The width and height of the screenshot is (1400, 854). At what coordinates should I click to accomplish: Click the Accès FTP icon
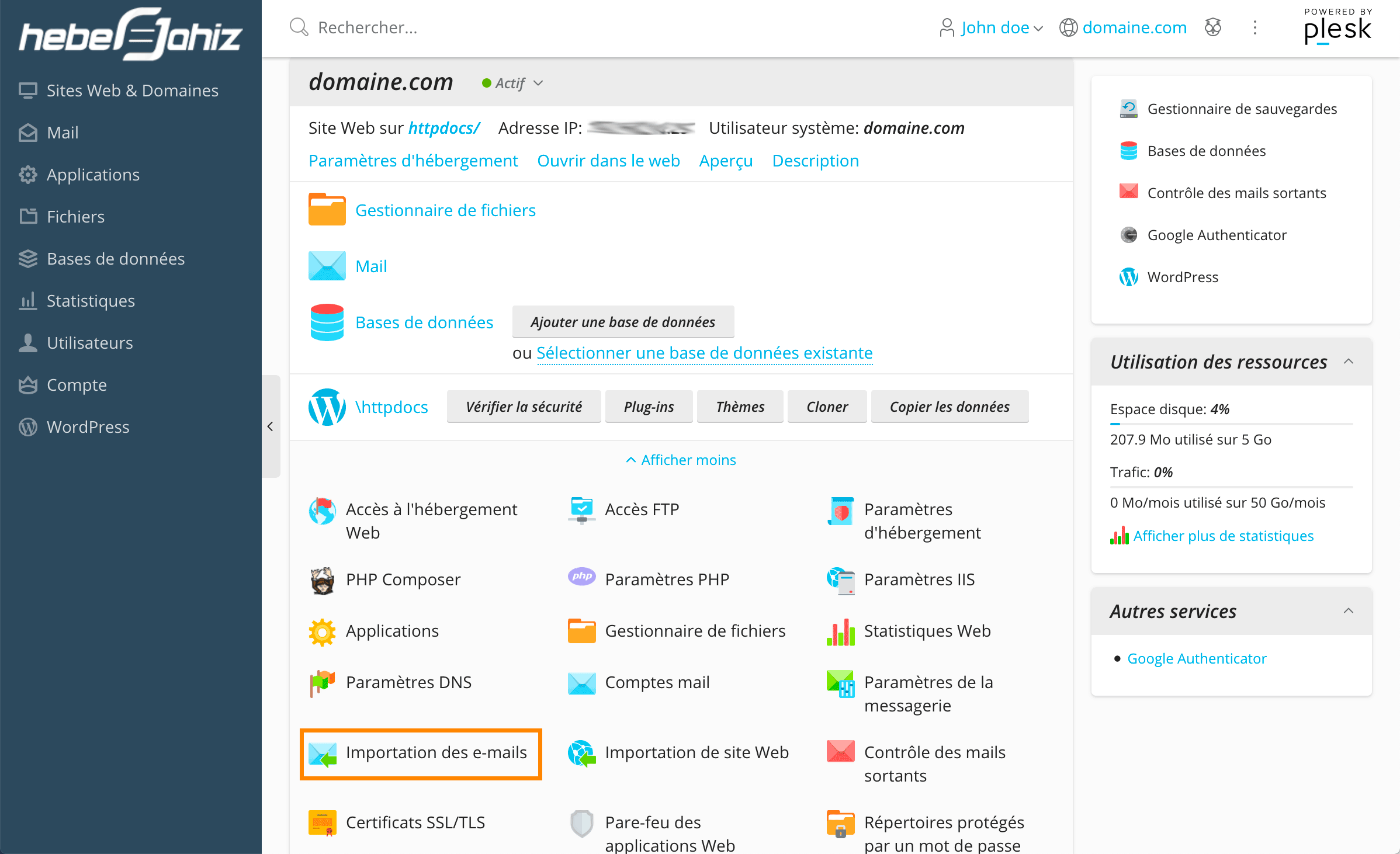tap(581, 510)
